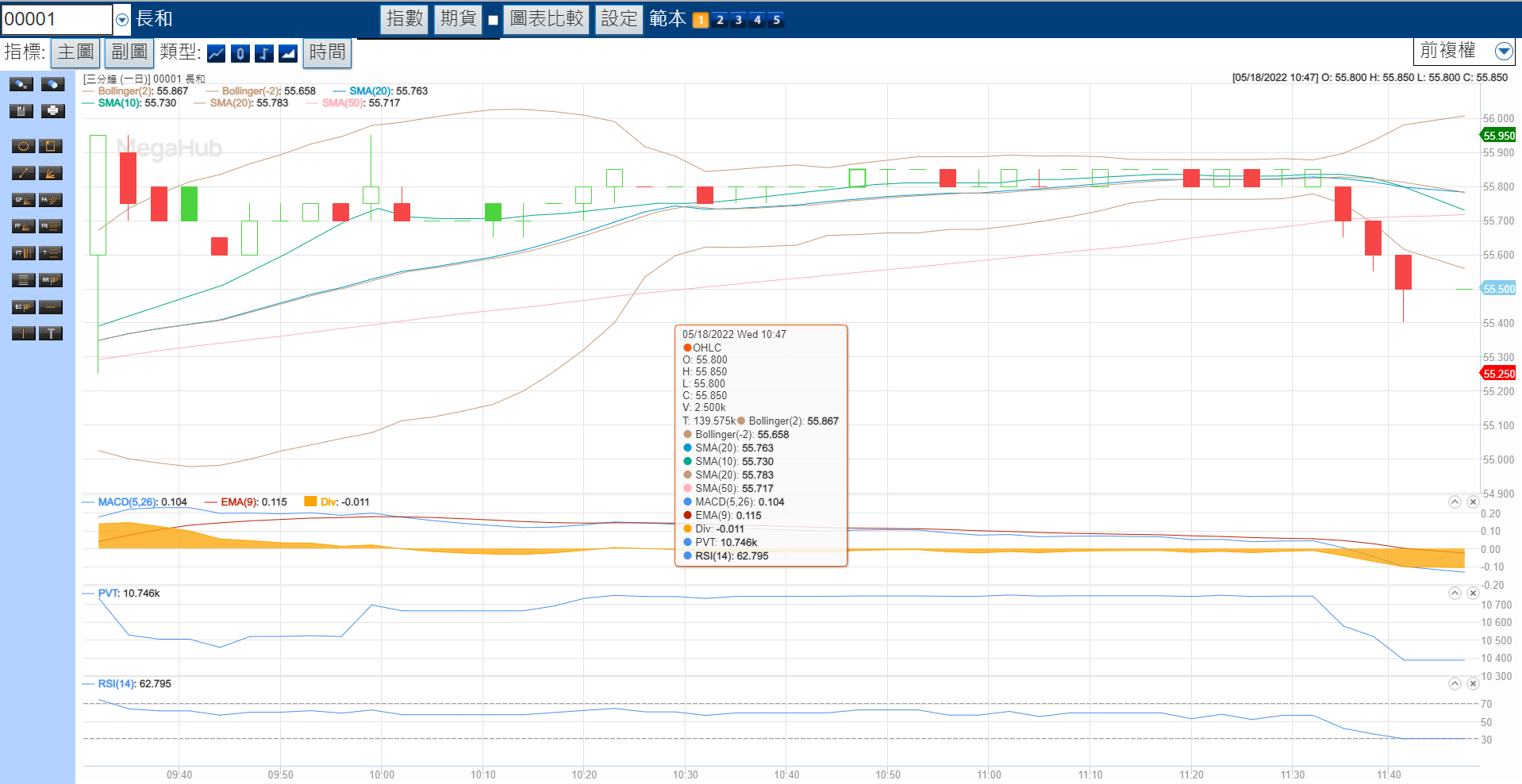Image resolution: width=1522 pixels, height=784 pixels.
Task: Select the vertical line tool
Action: coord(24,333)
